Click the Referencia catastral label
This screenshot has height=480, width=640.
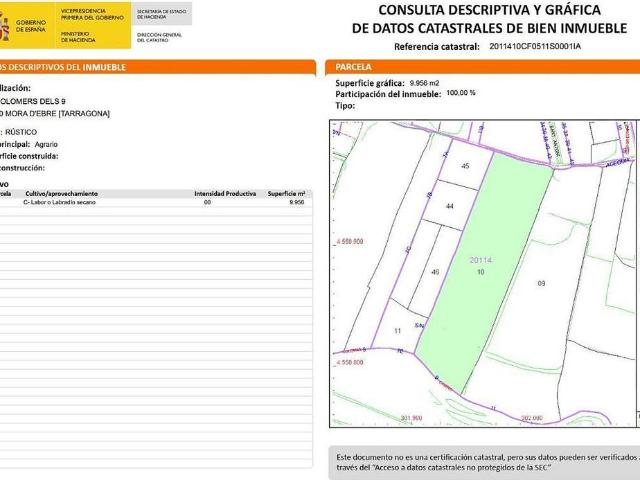click(437, 47)
